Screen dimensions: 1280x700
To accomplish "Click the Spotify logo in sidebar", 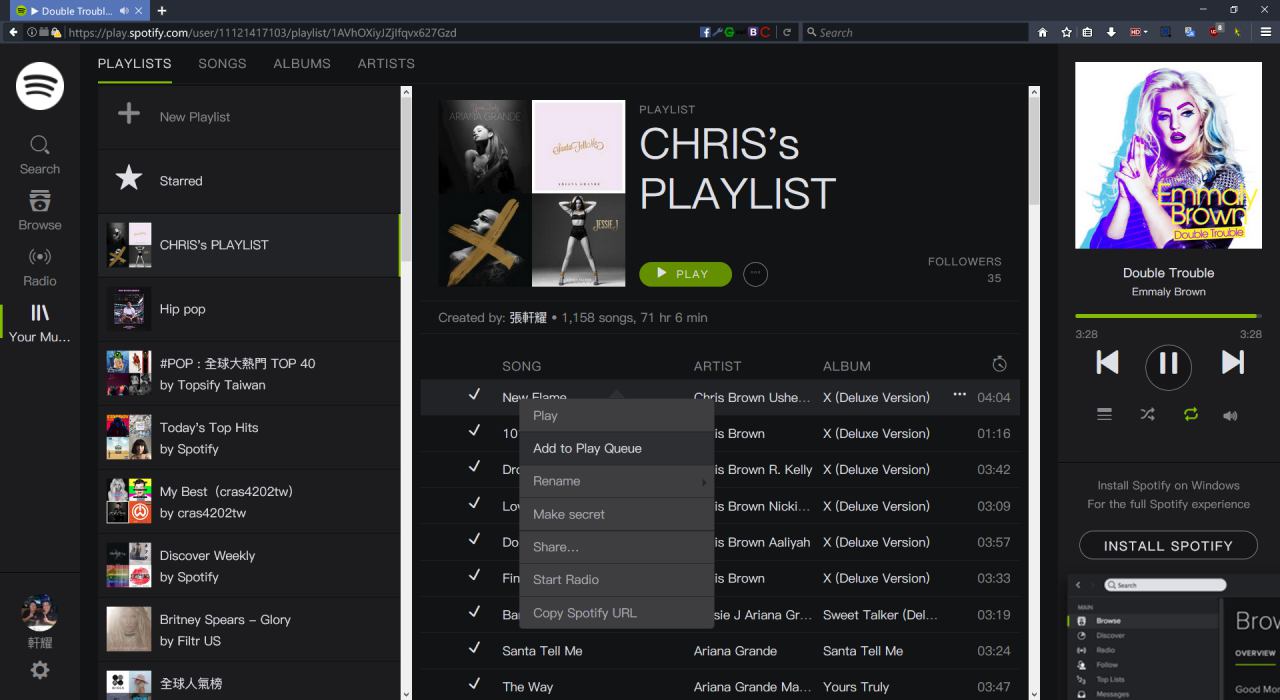I will (x=40, y=86).
